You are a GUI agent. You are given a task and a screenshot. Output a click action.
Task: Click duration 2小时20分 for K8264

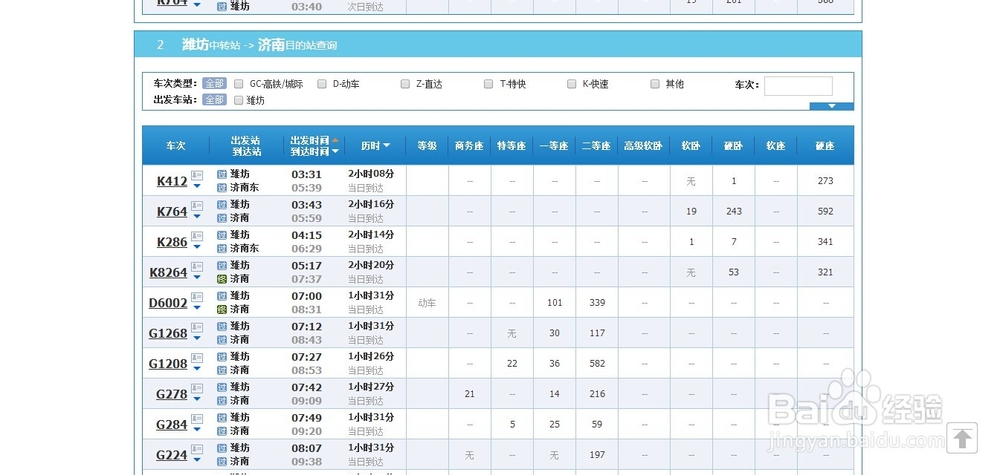[371, 265]
